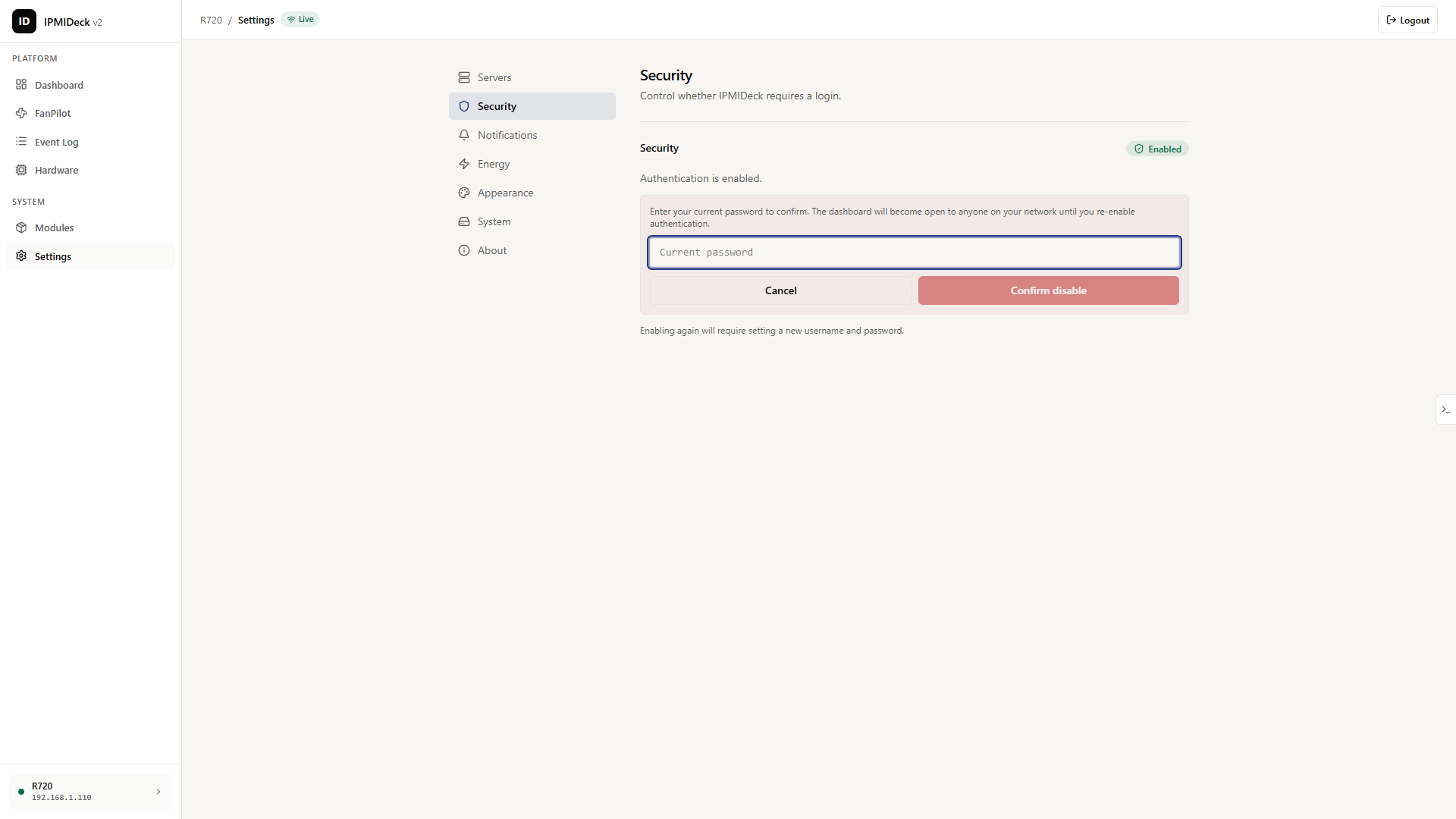Log out using the Logout button
Viewport: 1456px width, 819px height.
(x=1407, y=20)
